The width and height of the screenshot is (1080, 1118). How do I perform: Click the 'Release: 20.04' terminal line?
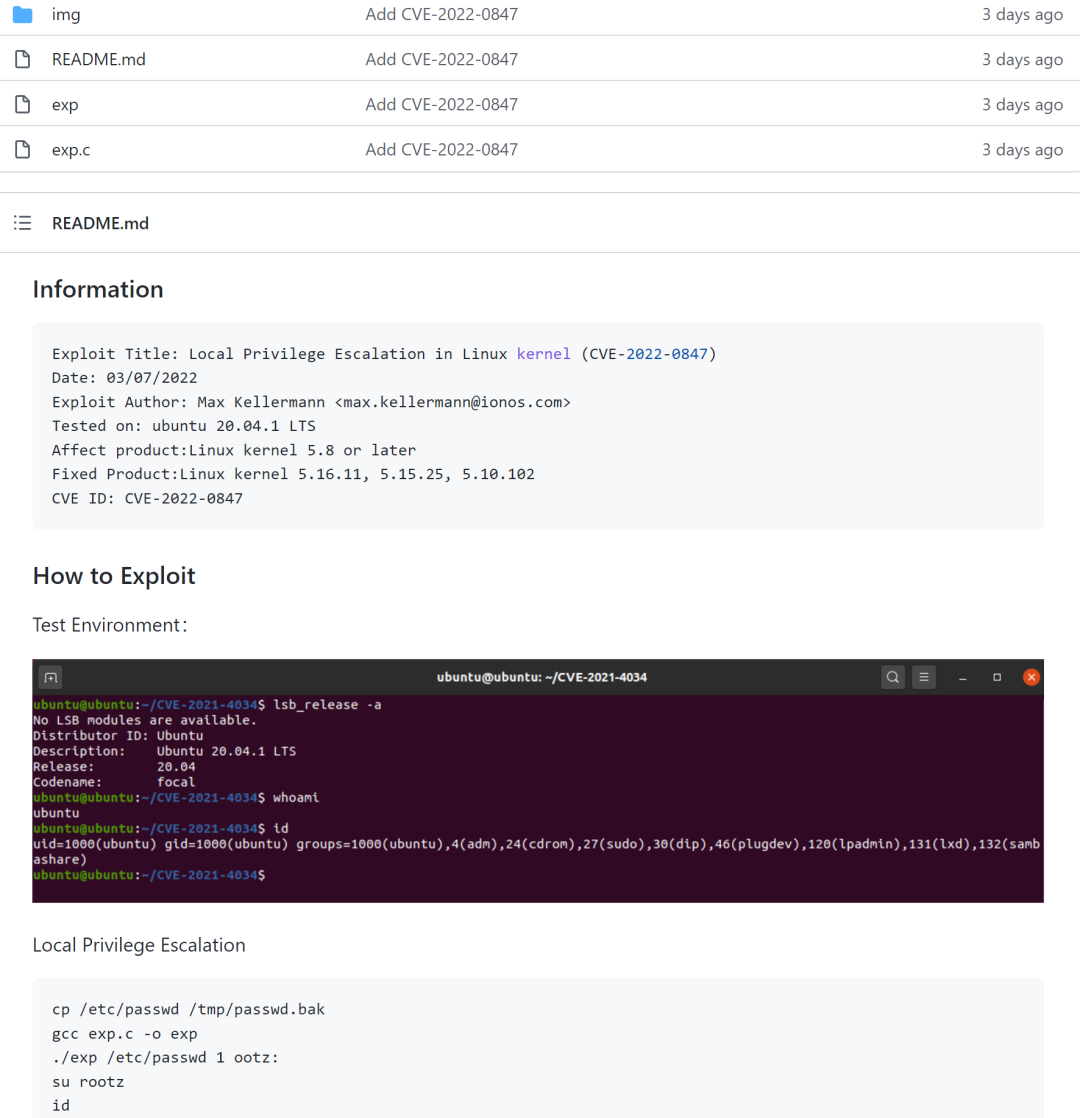click(114, 767)
